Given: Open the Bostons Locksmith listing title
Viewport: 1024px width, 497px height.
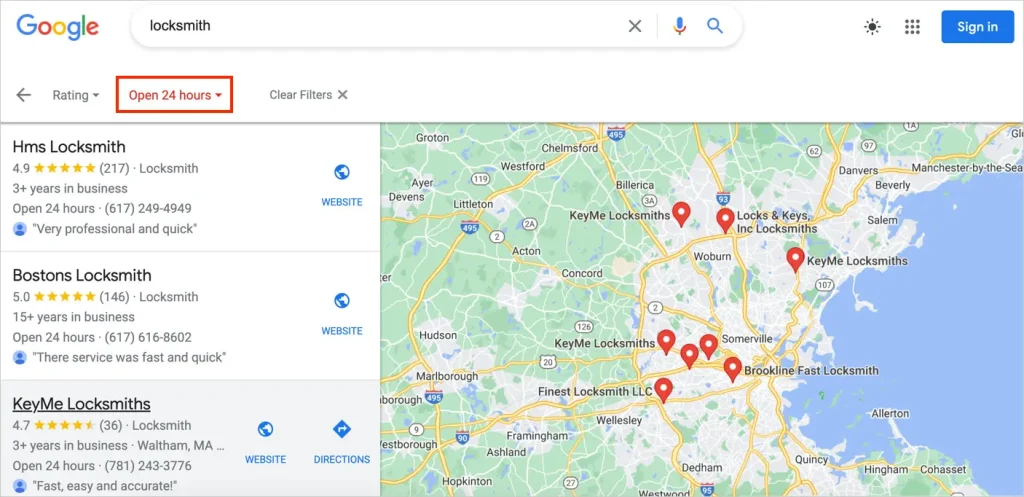Looking at the screenshot, I should pyautogui.click(x=82, y=275).
